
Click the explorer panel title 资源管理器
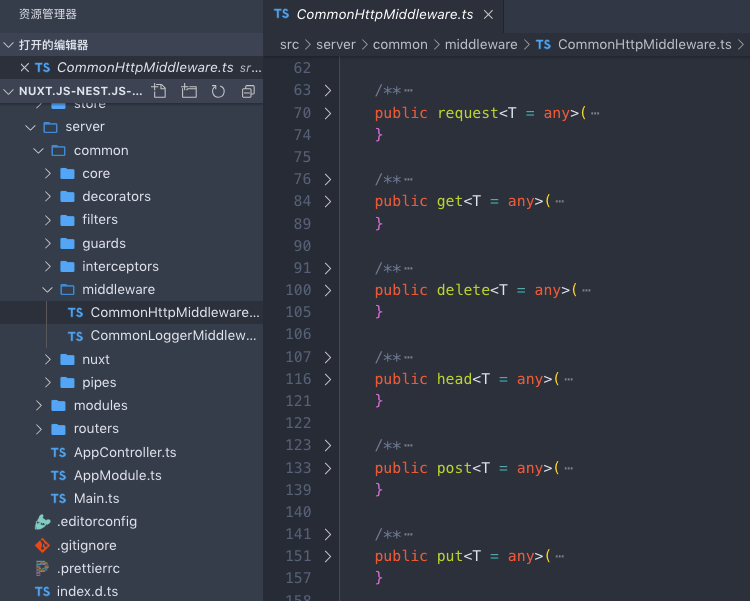click(x=48, y=14)
